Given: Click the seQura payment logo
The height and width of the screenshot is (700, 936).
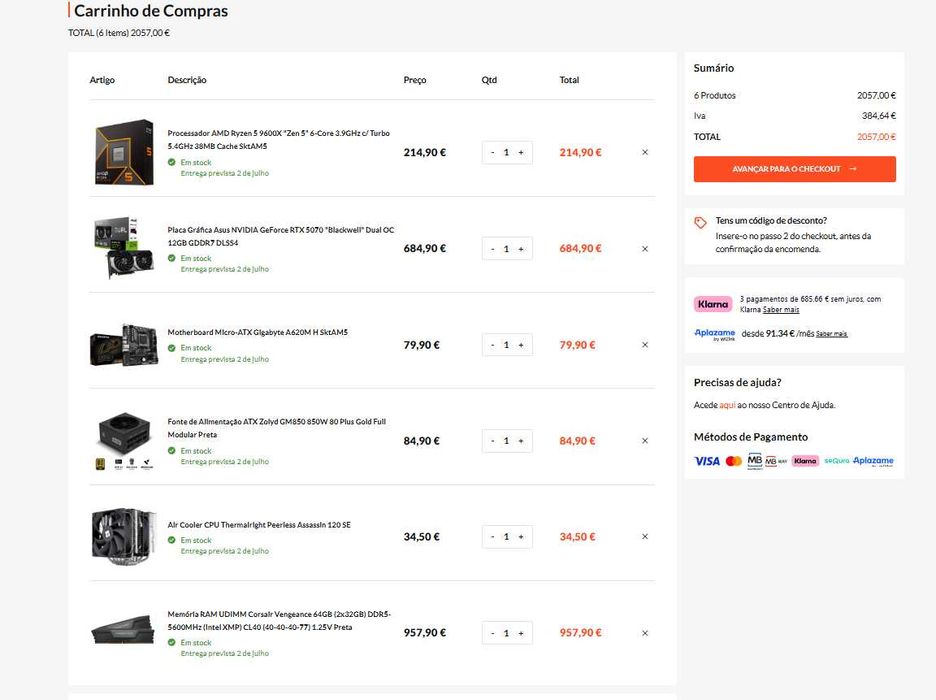Looking at the screenshot, I should pyautogui.click(x=836, y=461).
